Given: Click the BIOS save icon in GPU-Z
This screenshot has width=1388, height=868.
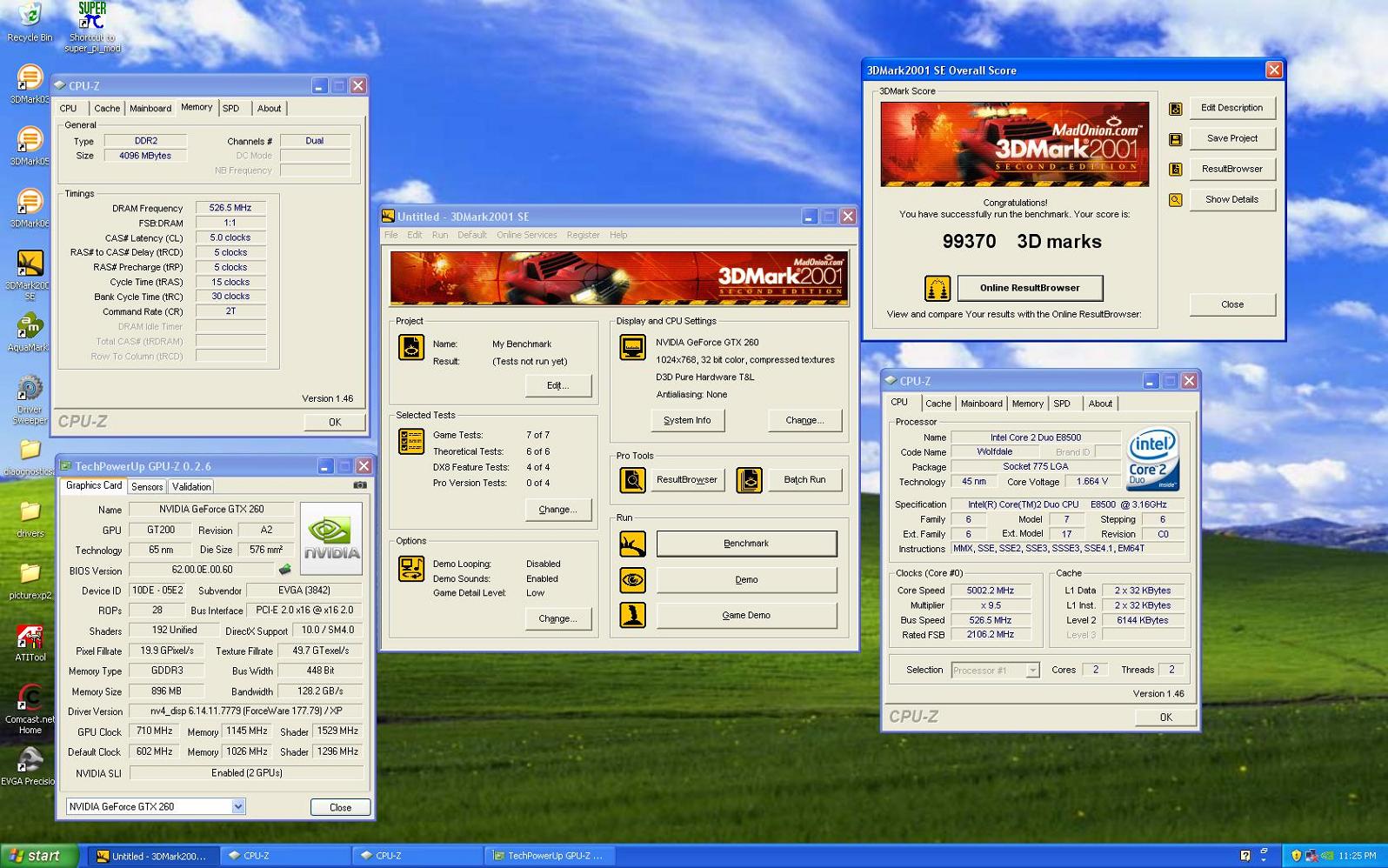Looking at the screenshot, I should [x=284, y=570].
